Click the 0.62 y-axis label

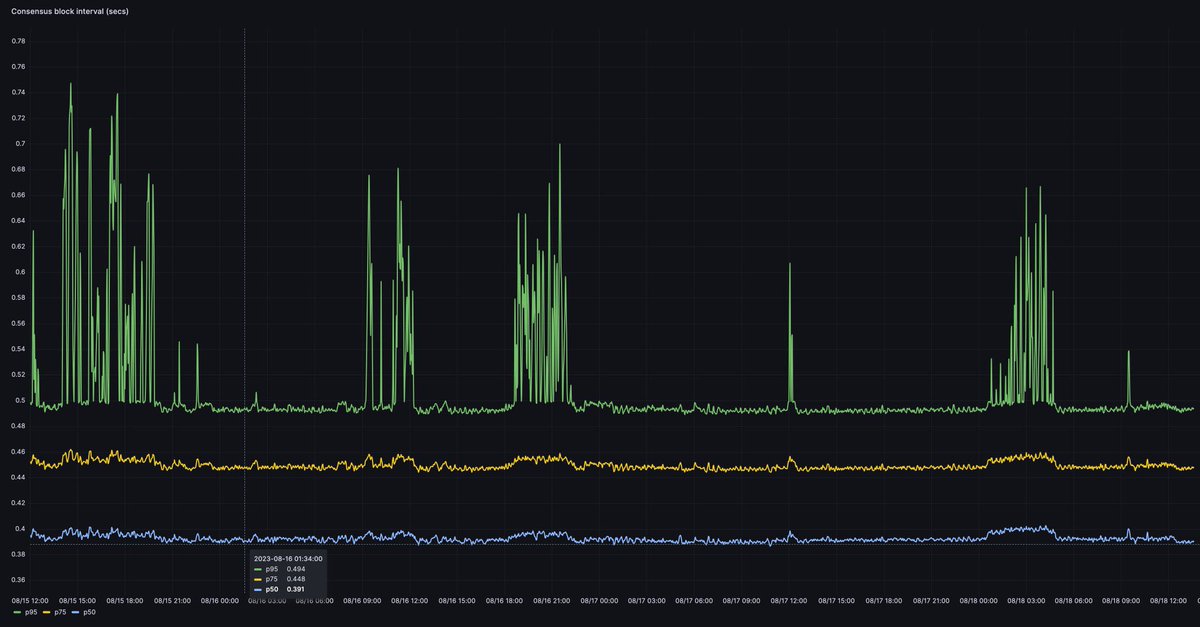(18, 246)
